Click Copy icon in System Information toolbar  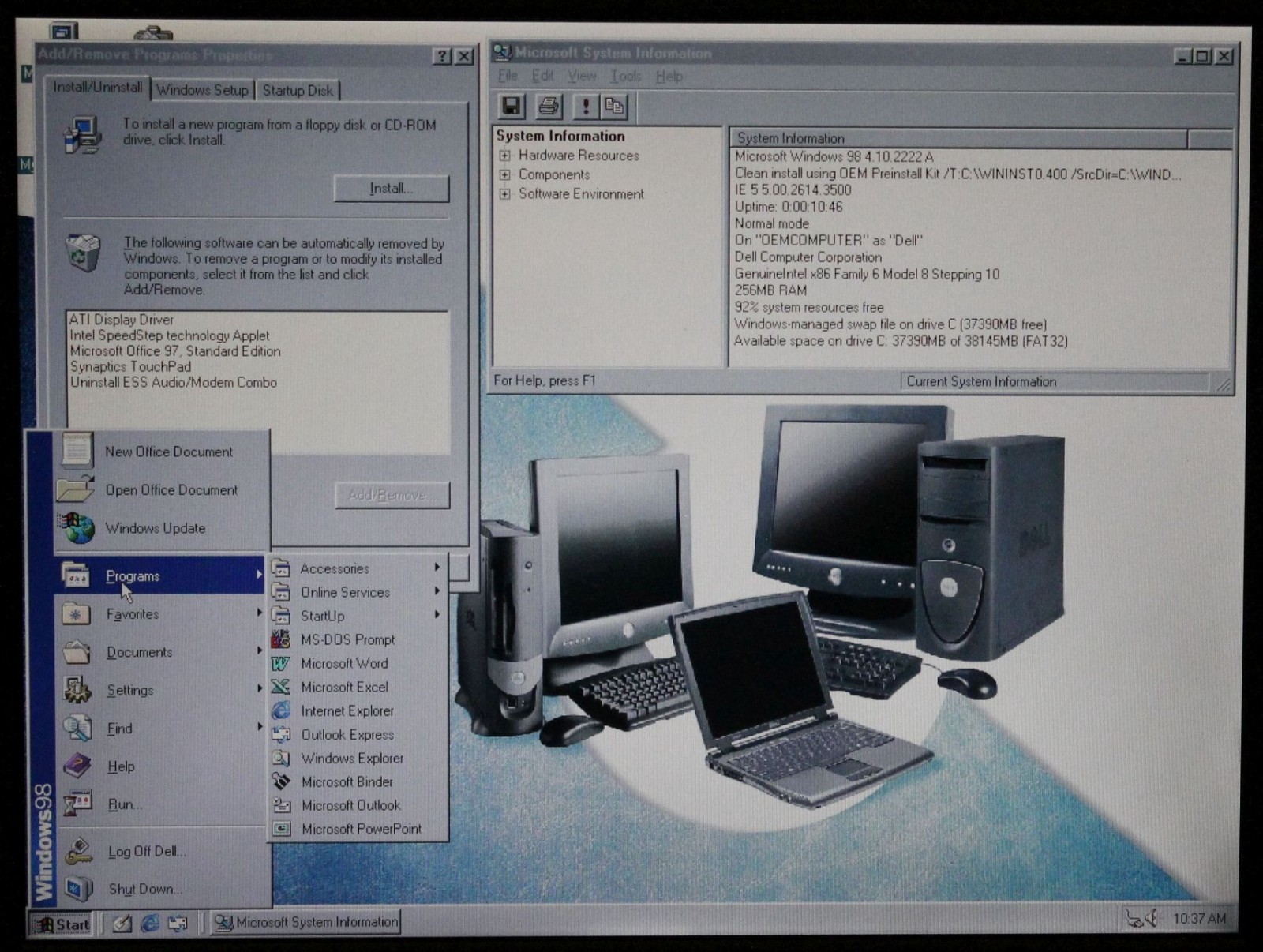point(613,106)
